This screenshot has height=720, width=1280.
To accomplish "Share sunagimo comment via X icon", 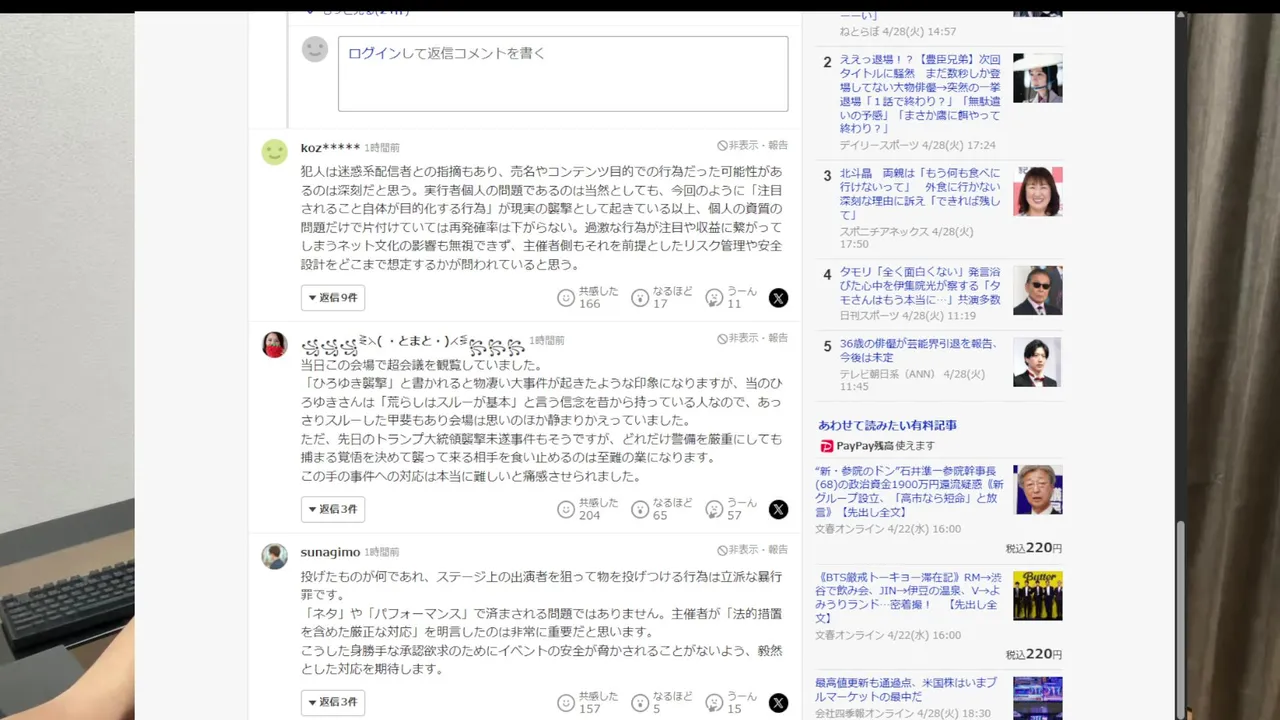I will [x=778, y=703].
